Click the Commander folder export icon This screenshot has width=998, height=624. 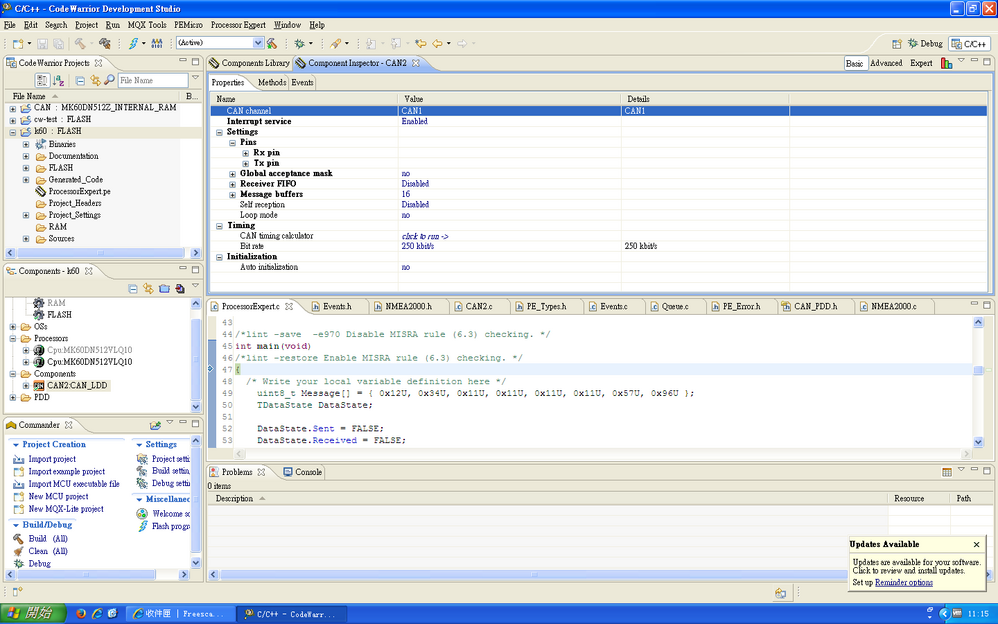155,425
